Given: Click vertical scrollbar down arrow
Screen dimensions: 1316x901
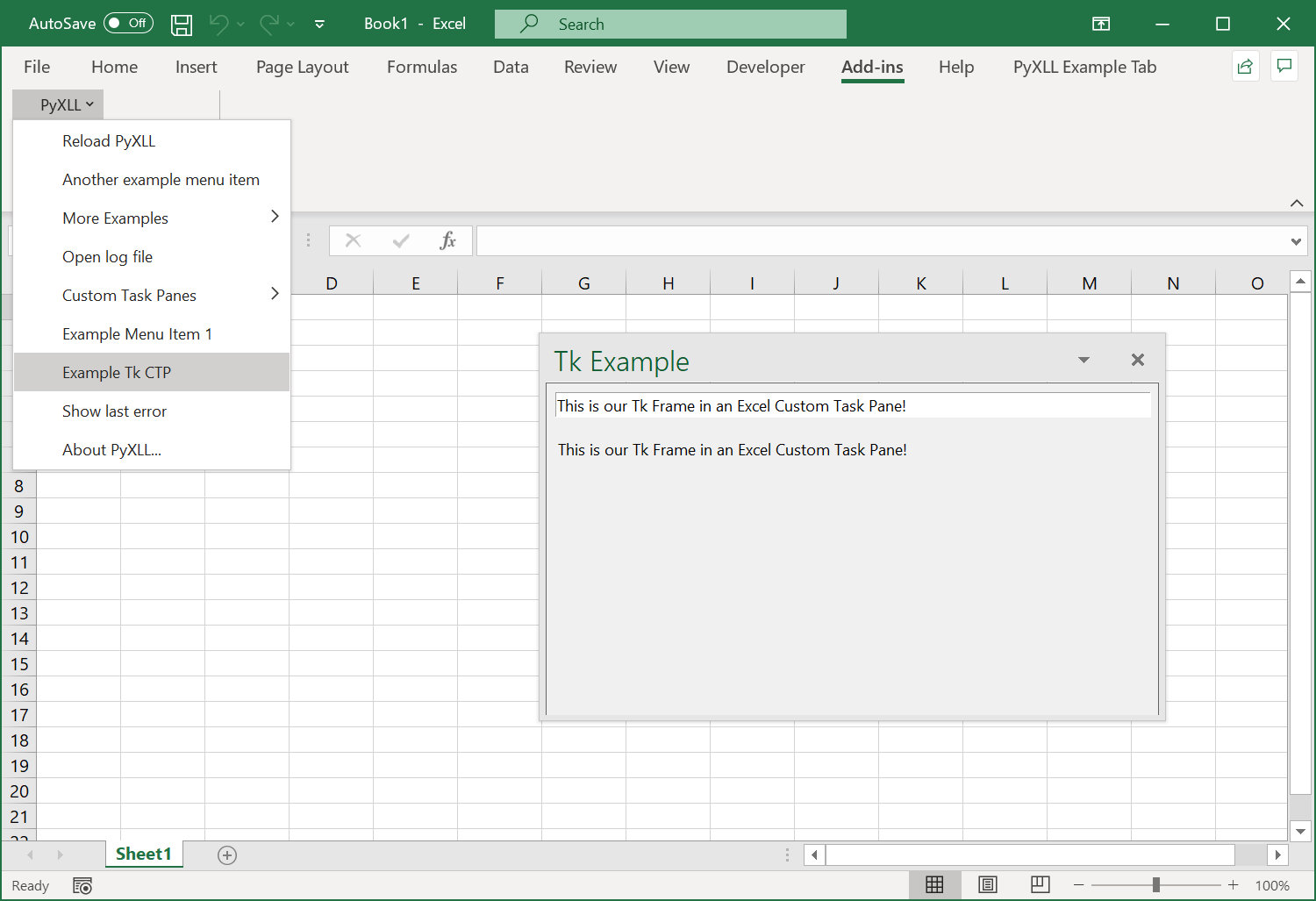Looking at the screenshot, I should [1300, 831].
